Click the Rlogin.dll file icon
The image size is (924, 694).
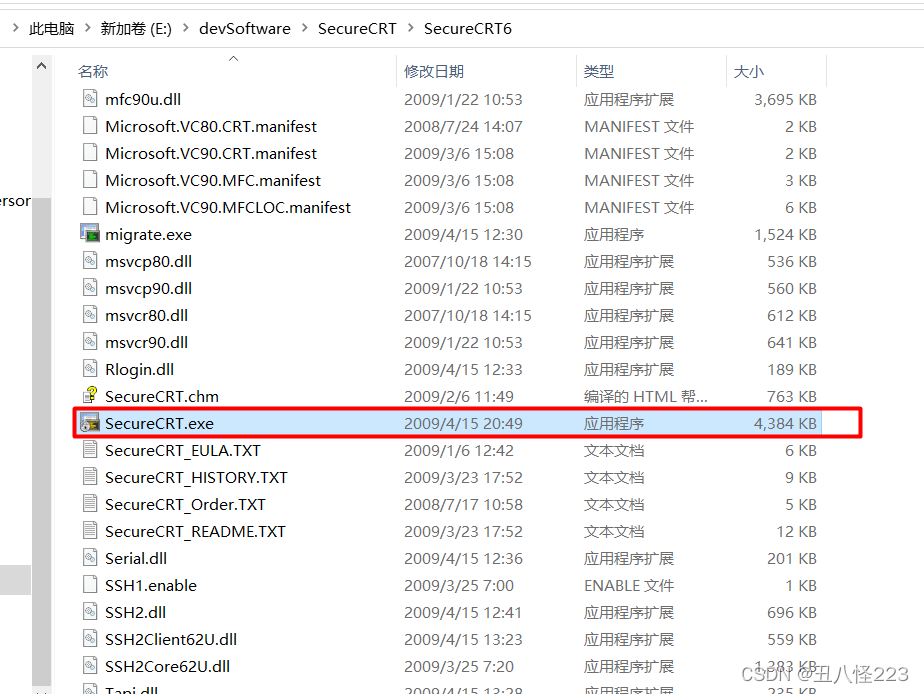[90, 369]
